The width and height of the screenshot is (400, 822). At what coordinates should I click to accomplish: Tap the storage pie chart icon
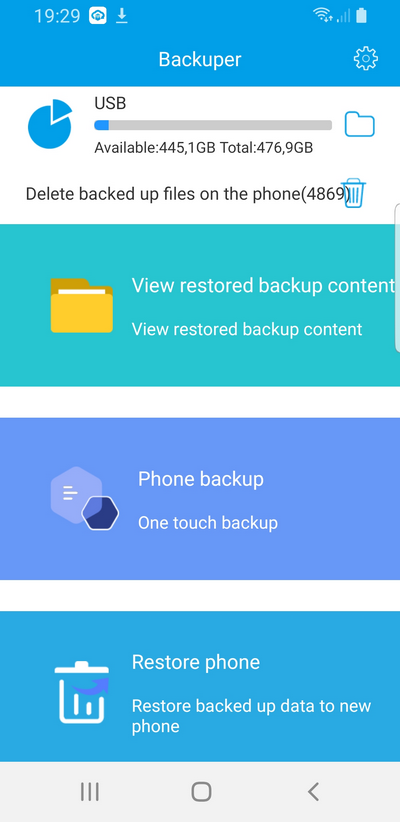pos(50,124)
